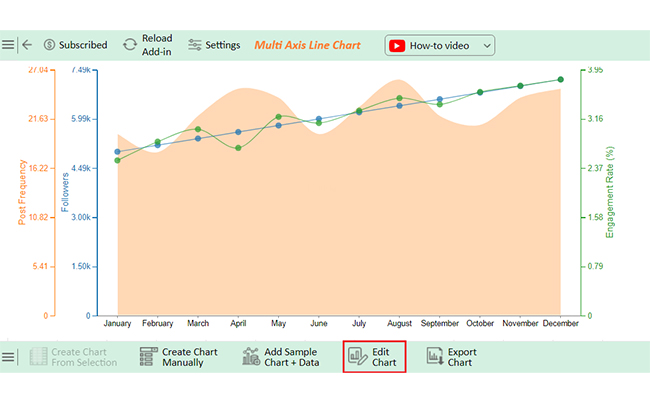
Task: Click the Post Frequency axis label
Action: coord(22,192)
